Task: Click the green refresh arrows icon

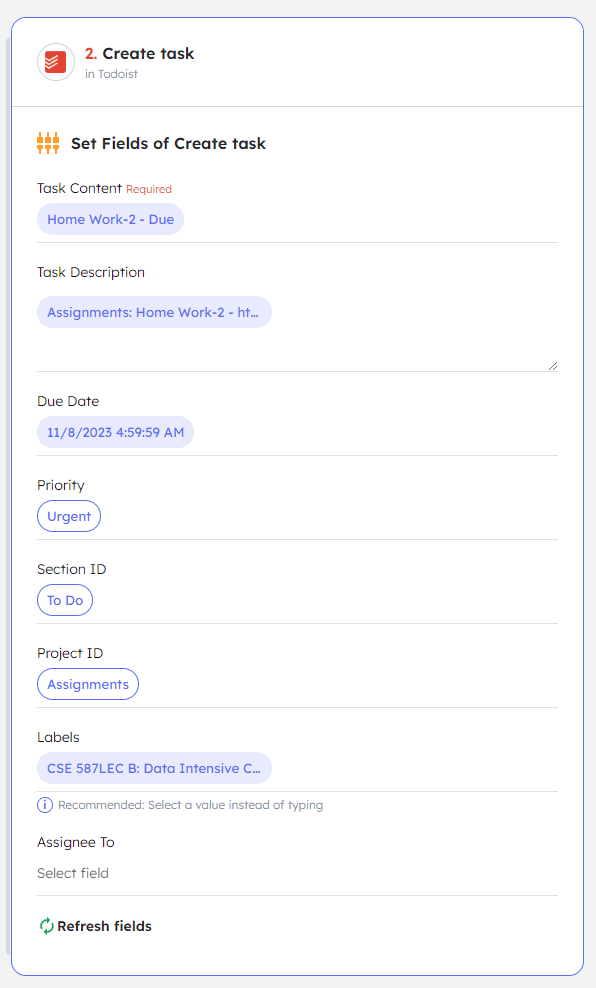Action: pyautogui.click(x=47, y=926)
